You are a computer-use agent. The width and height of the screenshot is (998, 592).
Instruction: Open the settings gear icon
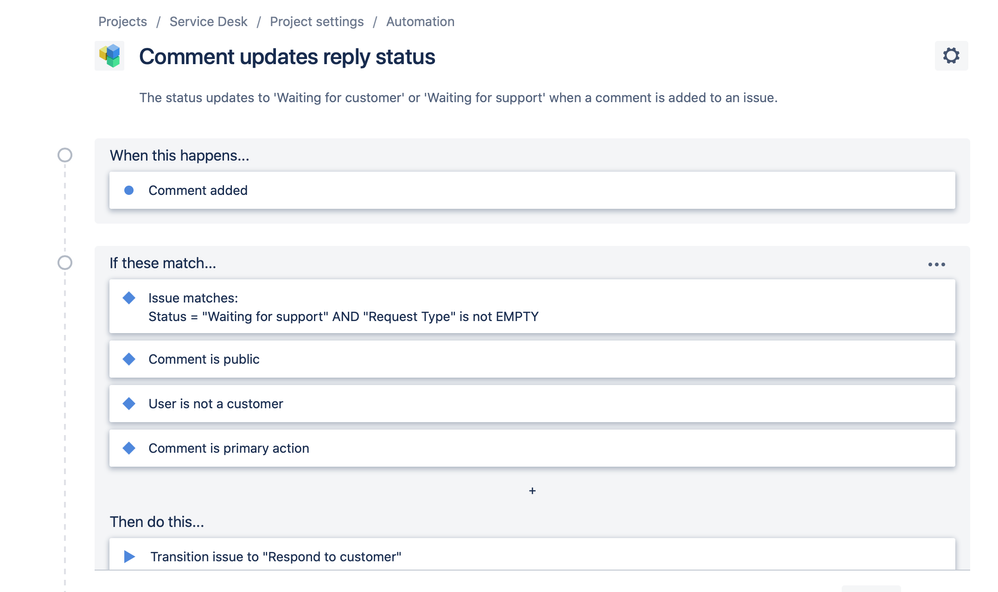pos(951,56)
